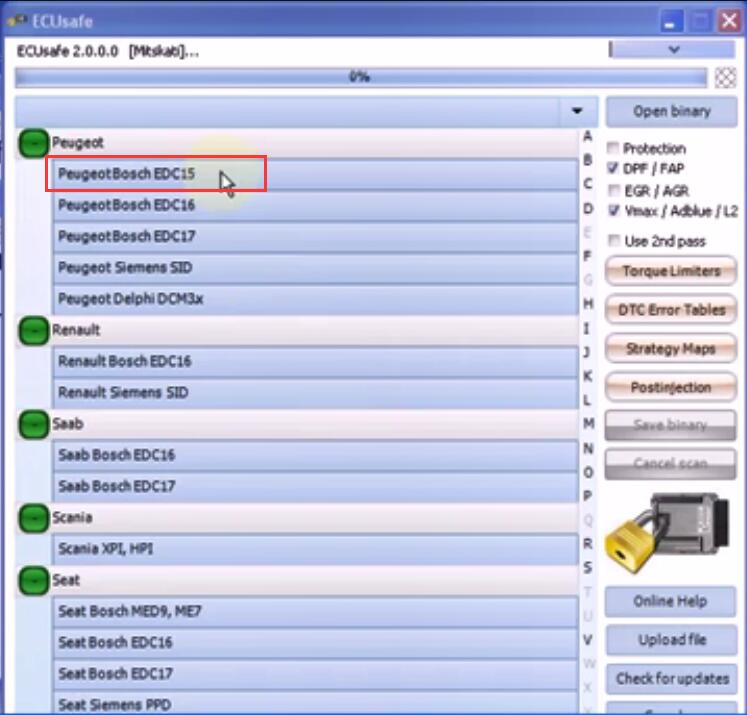Enable the EGR / AGR checkbox
The height and width of the screenshot is (715, 747).
614,191
